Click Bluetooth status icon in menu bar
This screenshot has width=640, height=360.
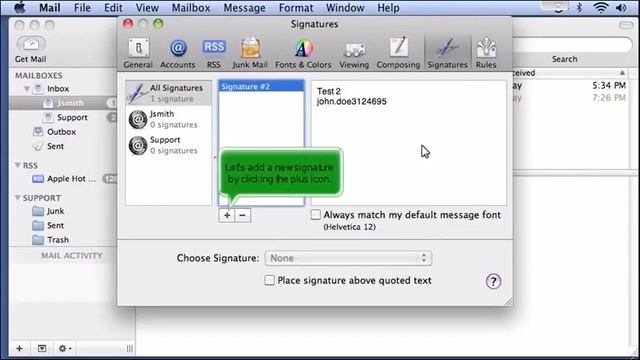[x=579, y=7]
